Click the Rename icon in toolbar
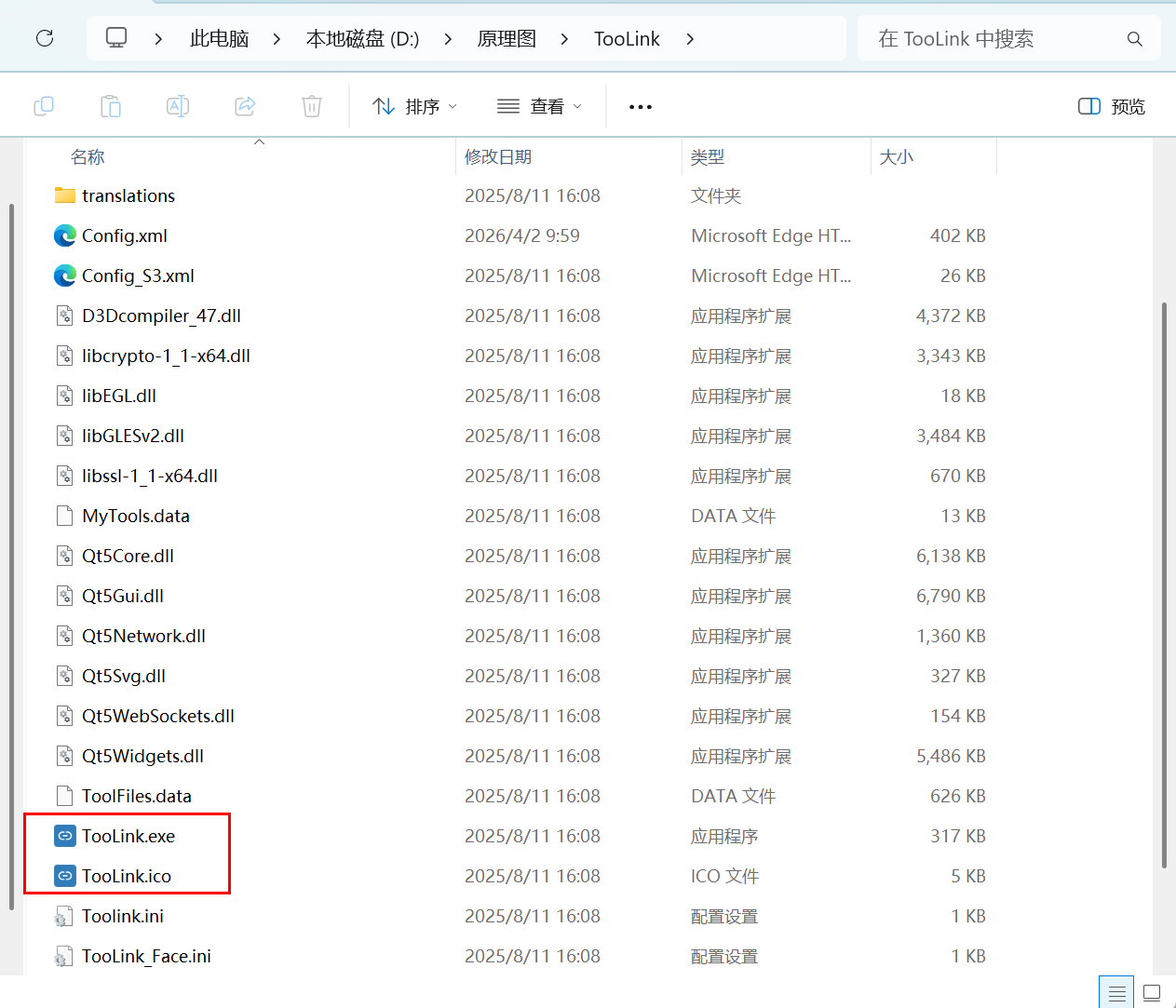The image size is (1176, 1008). [178, 106]
